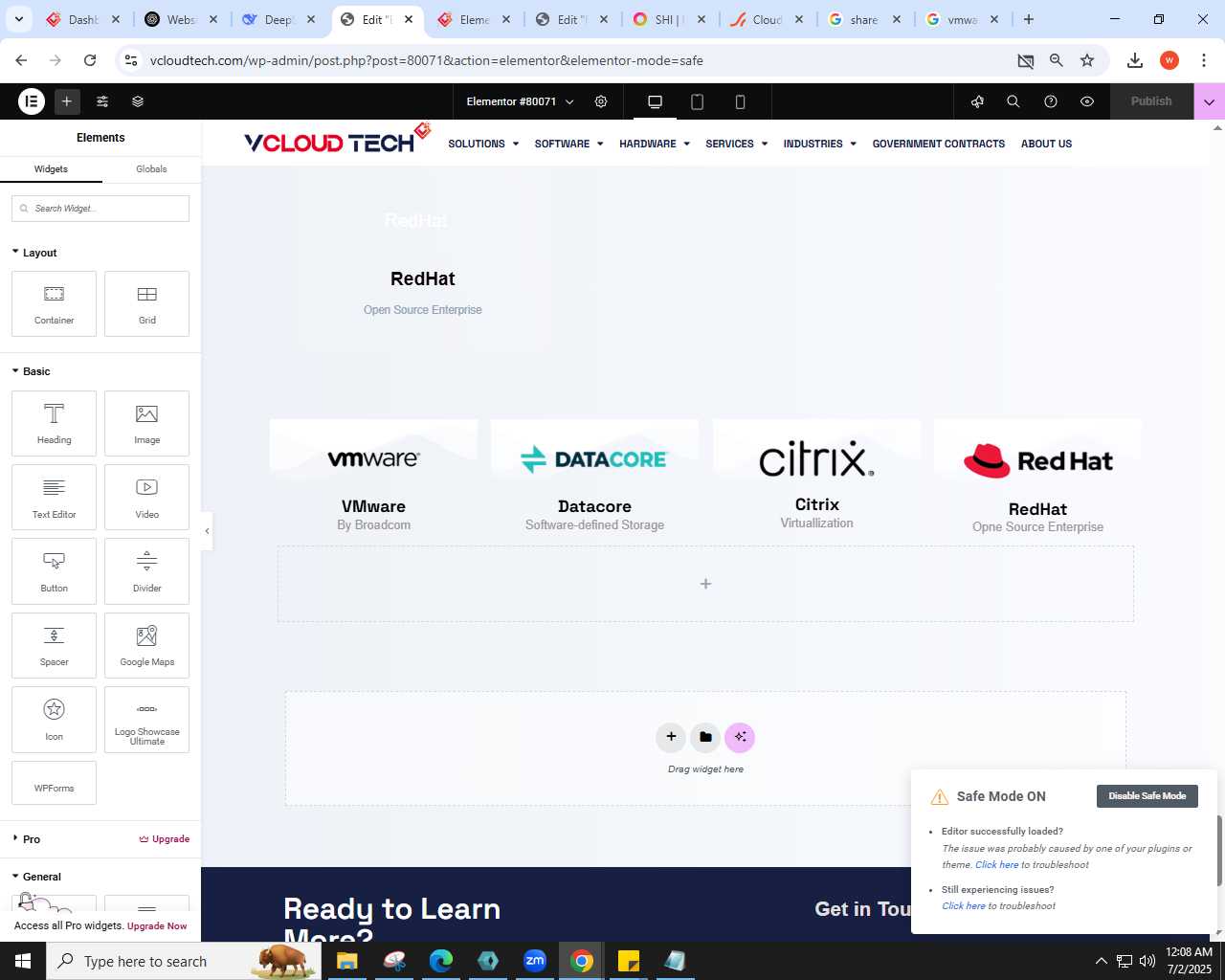The height and width of the screenshot is (980, 1225).
Task: Focus the Search Widget field
Action: tap(100, 209)
